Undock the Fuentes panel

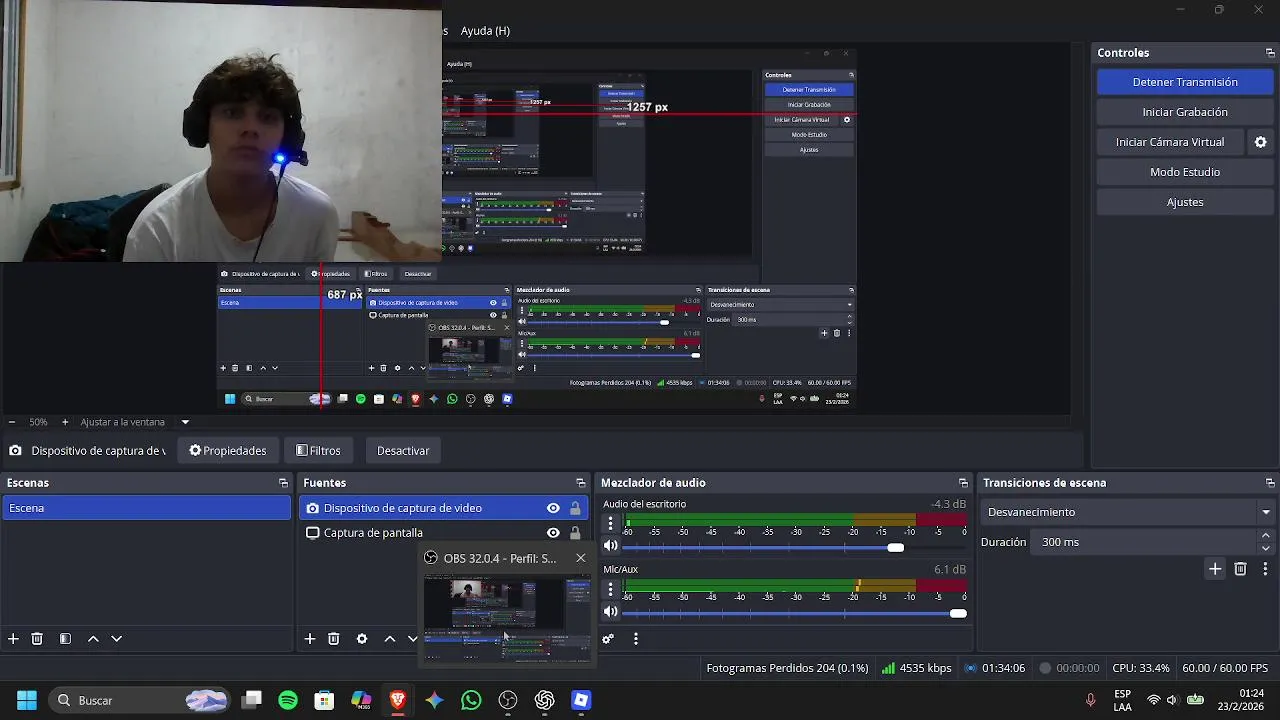pyautogui.click(x=580, y=483)
